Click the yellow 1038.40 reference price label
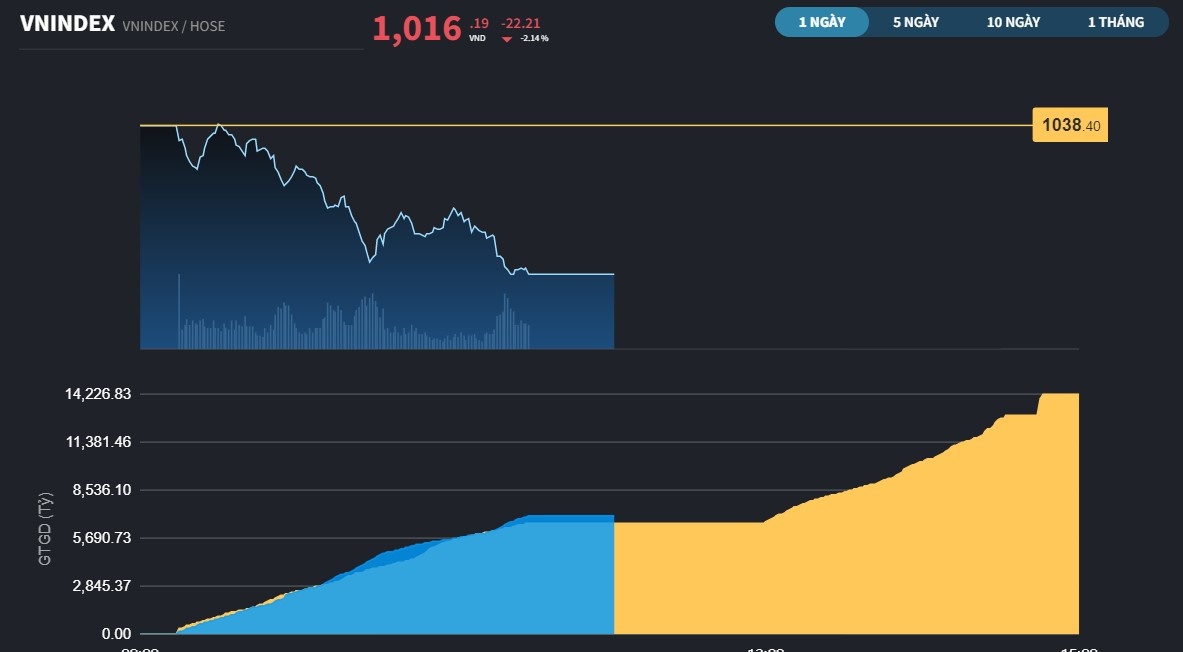This screenshot has width=1183, height=652. point(1070,126)
